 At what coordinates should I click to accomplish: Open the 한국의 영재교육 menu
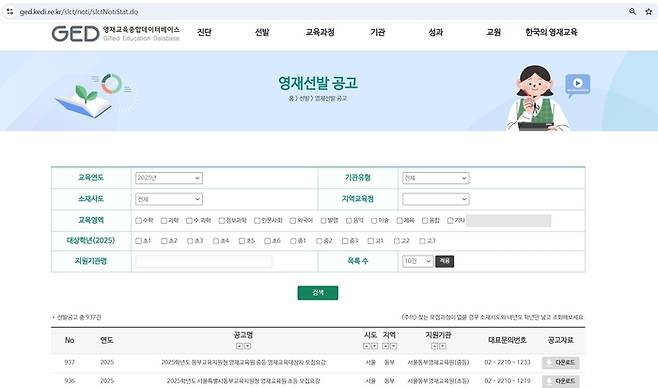point(551,32)
